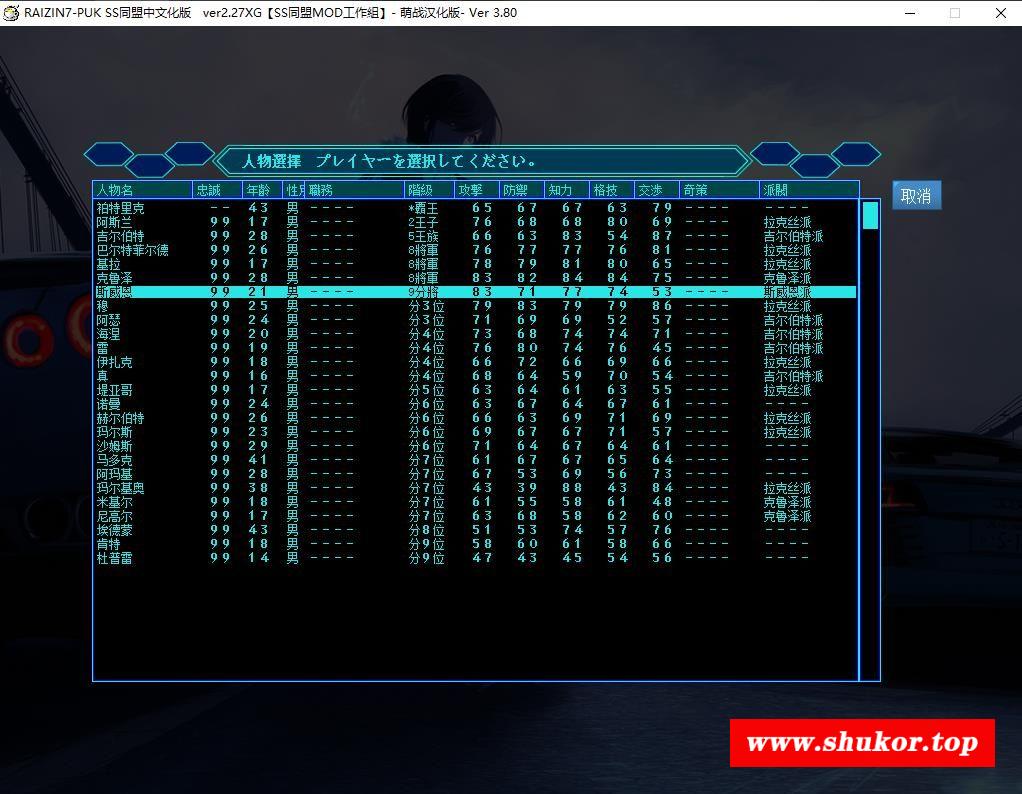This screenshot has height=794, width=1022.
Task: Click the 派閥 column header
Action: click(809, 190)
